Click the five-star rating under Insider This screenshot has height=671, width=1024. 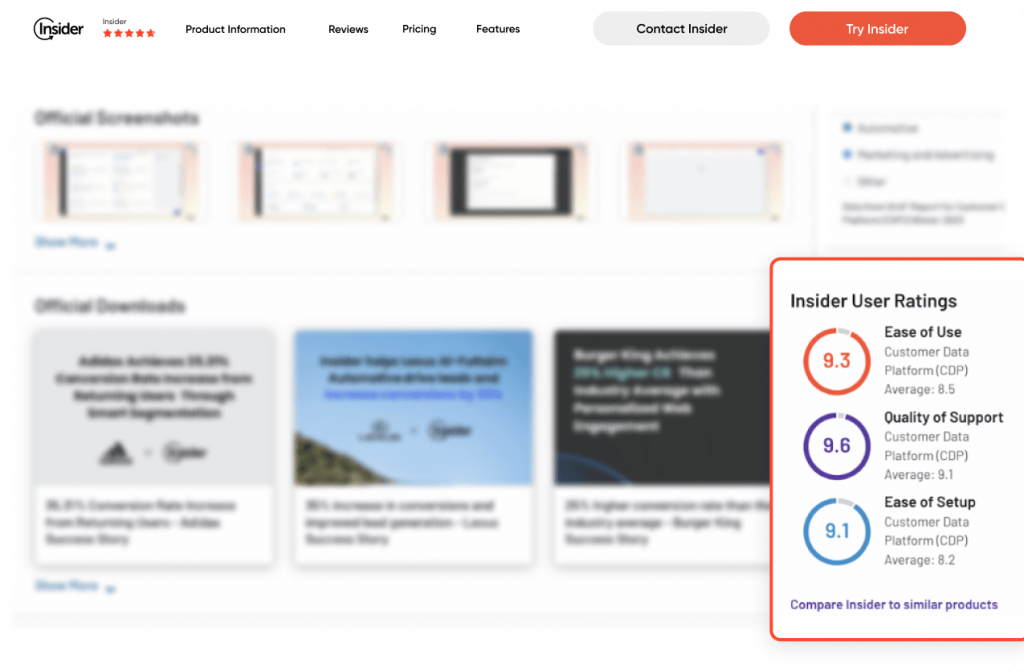coord(129,33)
